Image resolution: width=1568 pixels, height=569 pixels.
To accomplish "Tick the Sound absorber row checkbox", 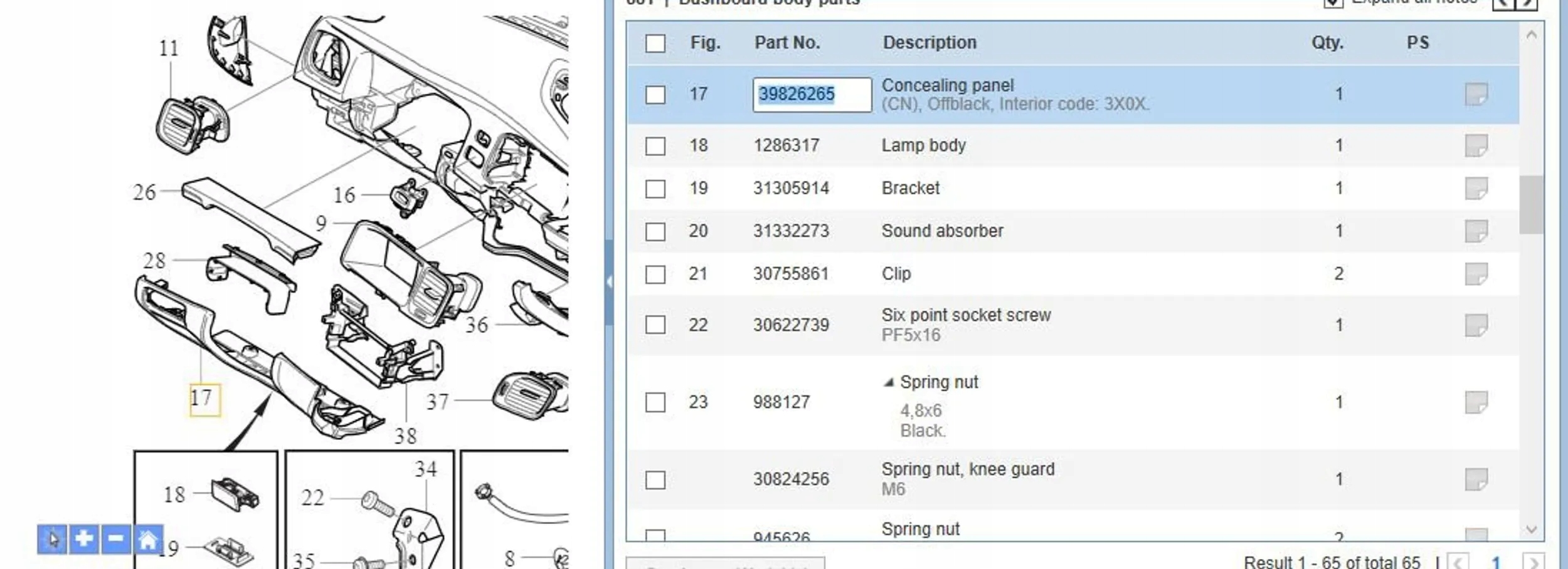I will (x=655, y=231).
